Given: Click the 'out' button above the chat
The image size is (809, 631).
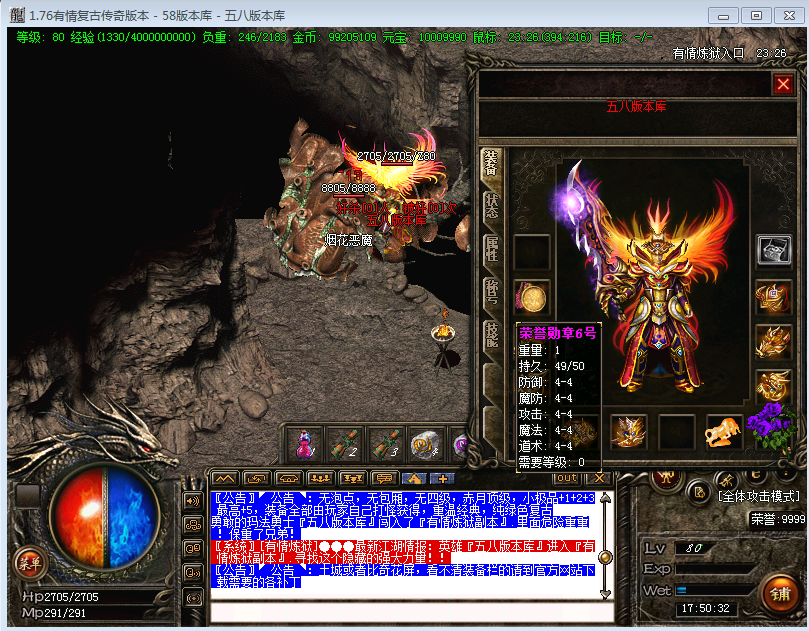Looking at the screenshot, I should point(567,478).
